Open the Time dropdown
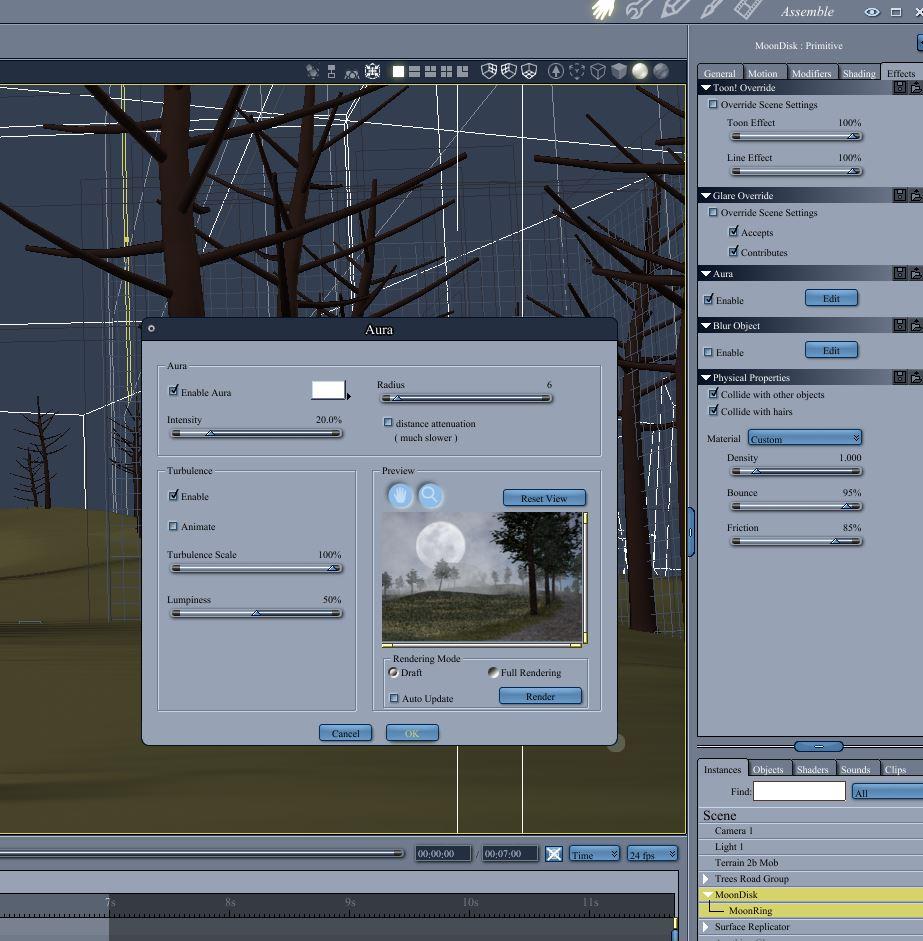The width and height of the screenshot is (923, 941). pos(594,854)
